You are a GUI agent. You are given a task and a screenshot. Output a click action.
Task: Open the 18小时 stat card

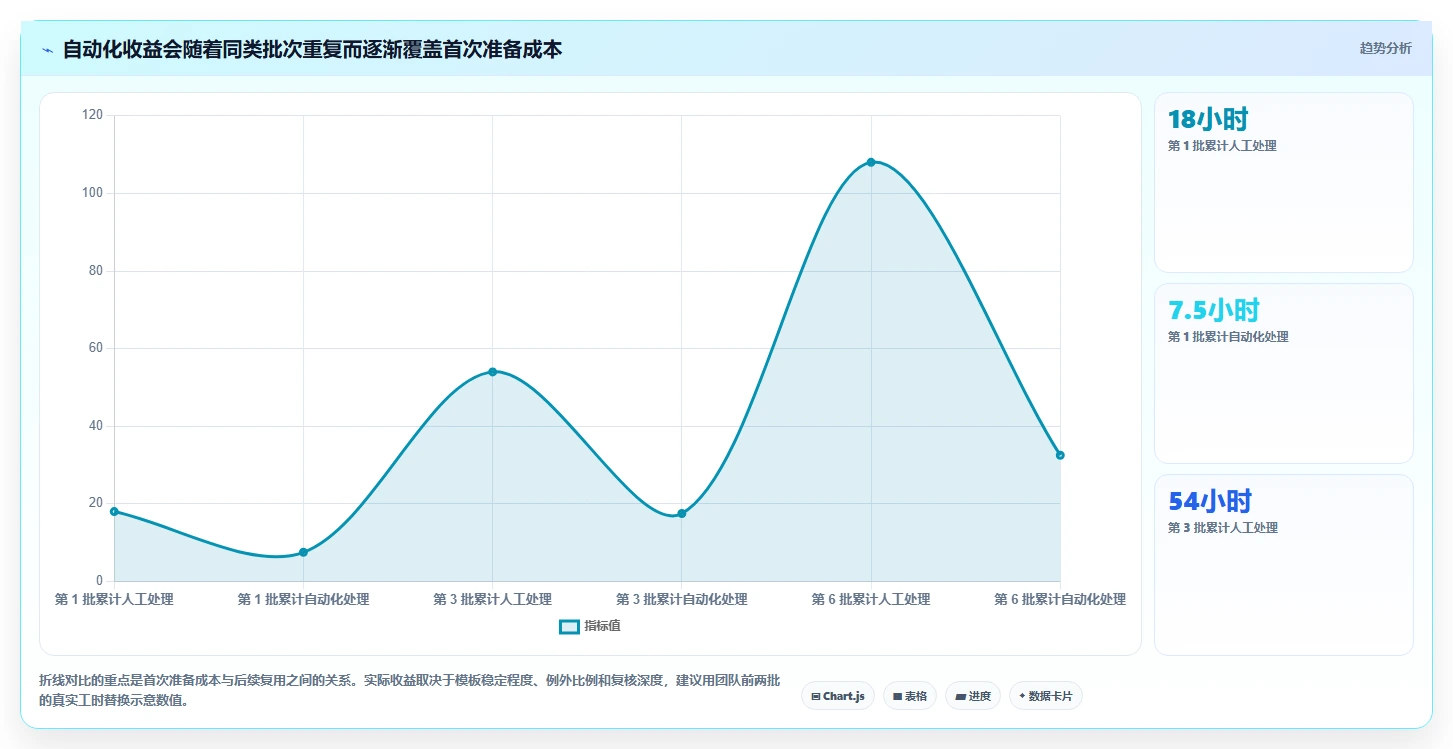pos(1284,182)
